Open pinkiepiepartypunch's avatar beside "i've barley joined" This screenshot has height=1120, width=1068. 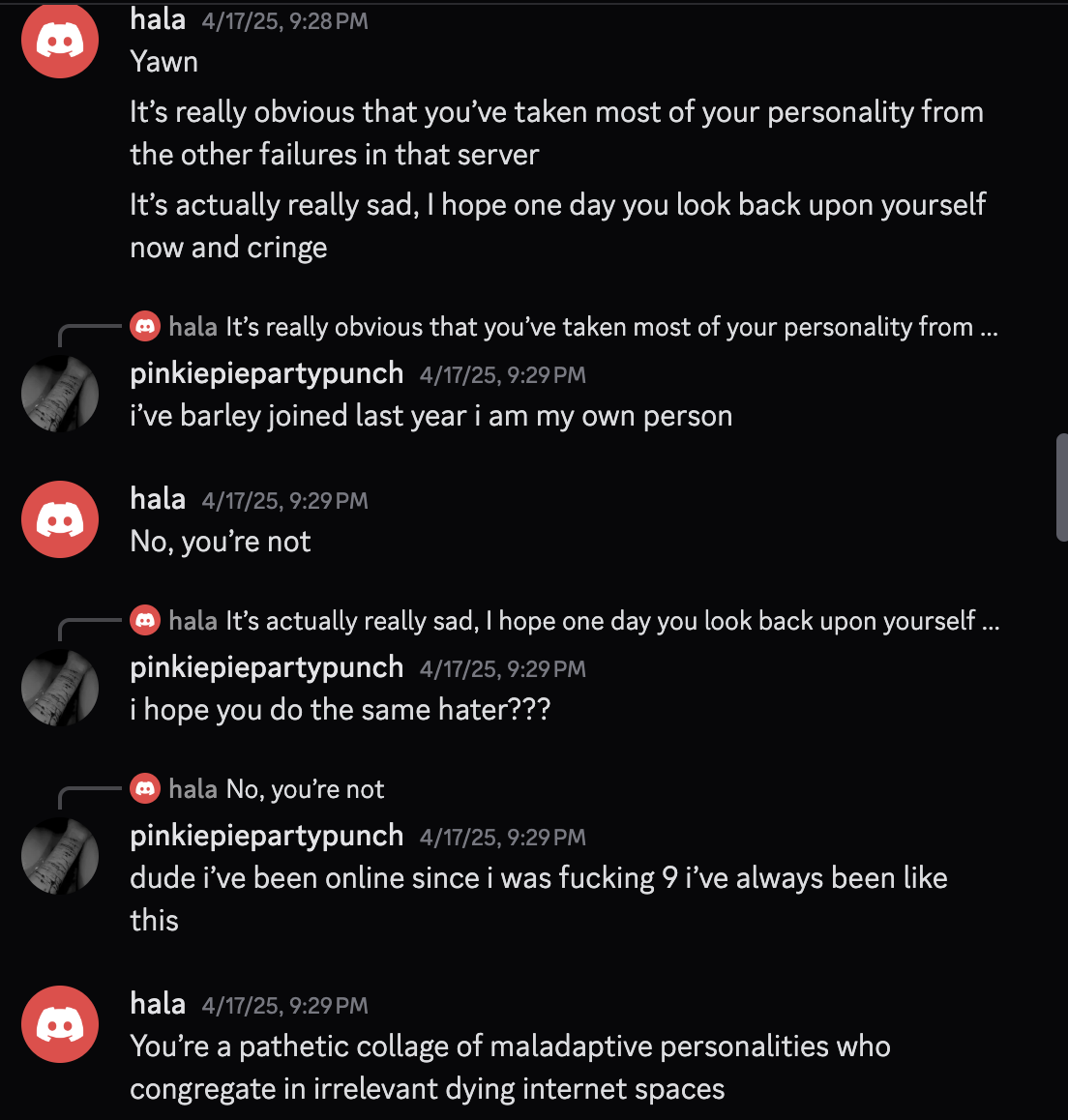(x=60, y=394)
